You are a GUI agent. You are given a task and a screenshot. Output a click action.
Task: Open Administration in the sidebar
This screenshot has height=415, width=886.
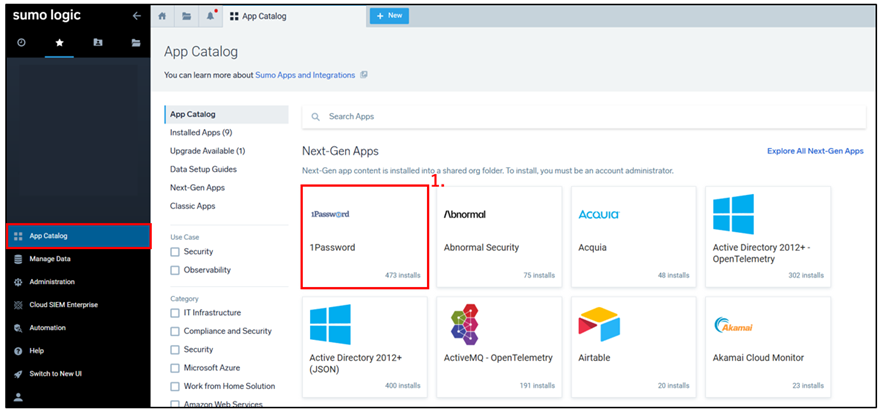coord(79,282)
